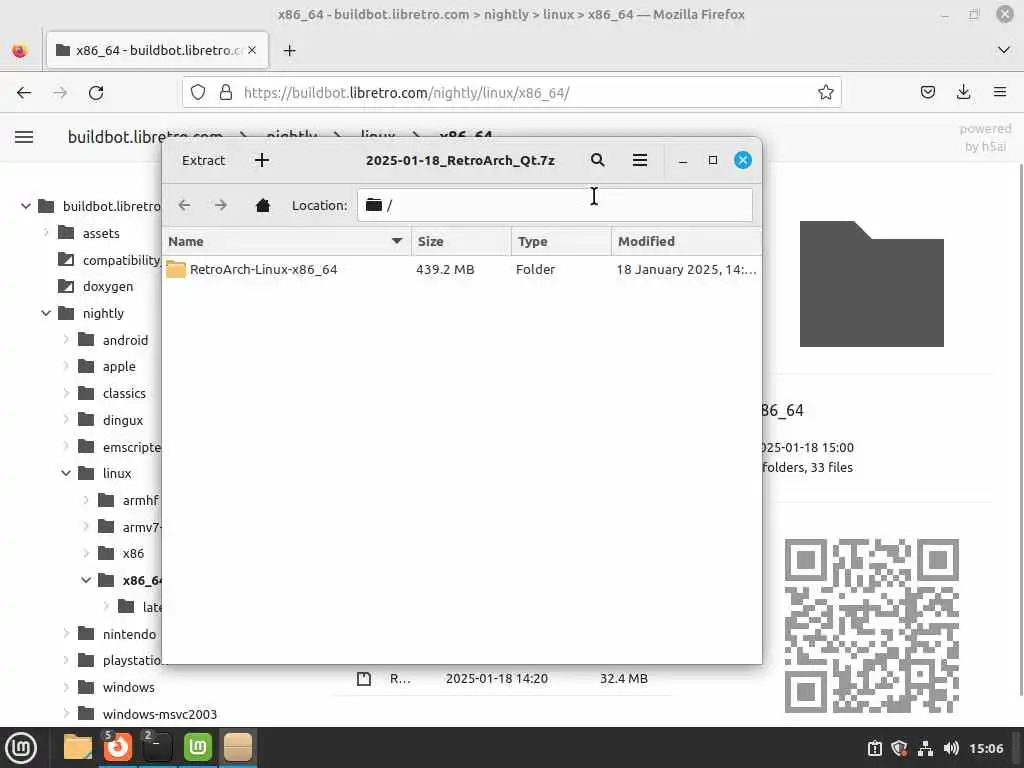Open the windows folder in tree
The height and width of the screenshot is (768, 1024).
coord(116,687)
